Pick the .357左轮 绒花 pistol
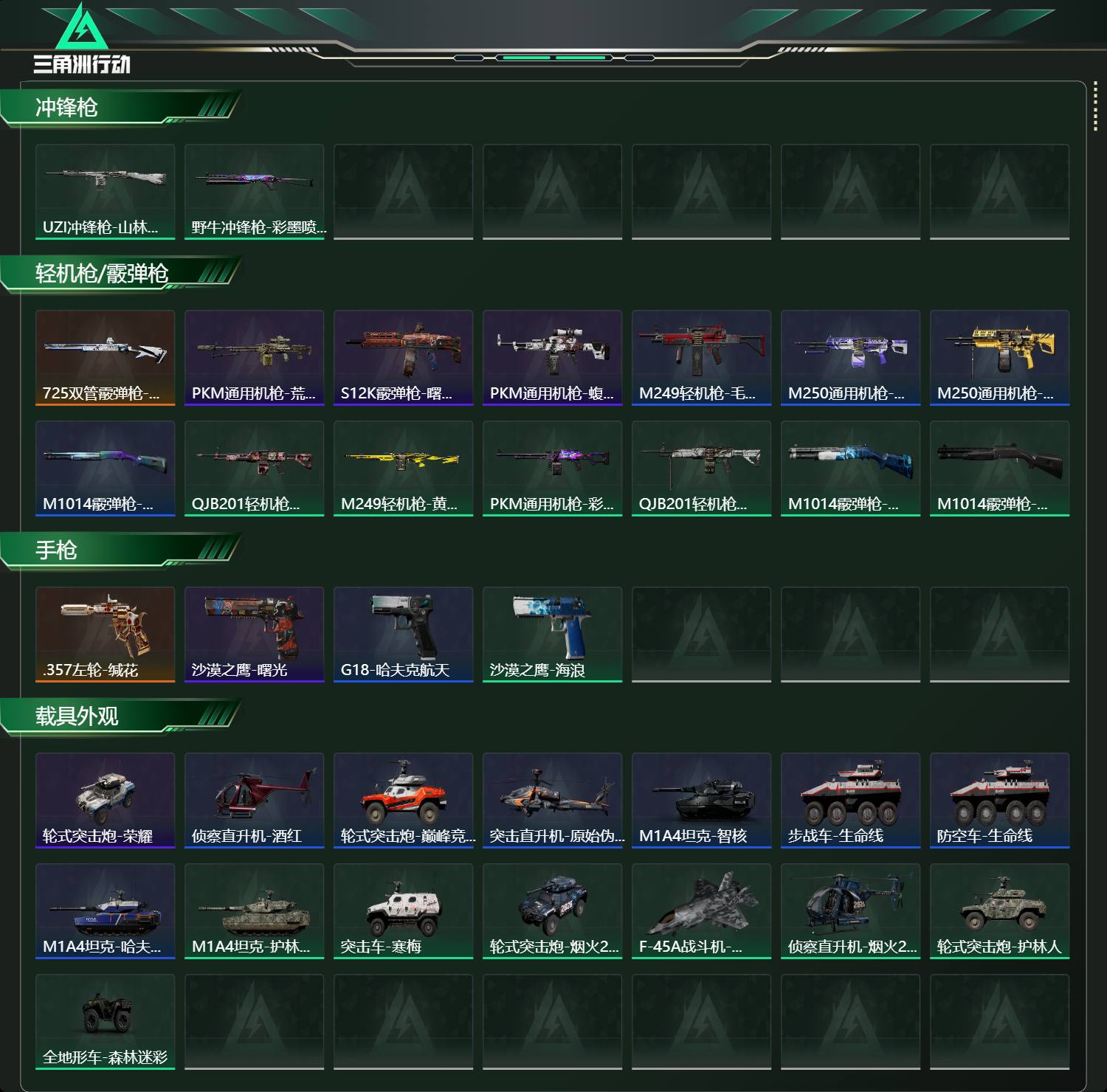 (105, 635)
